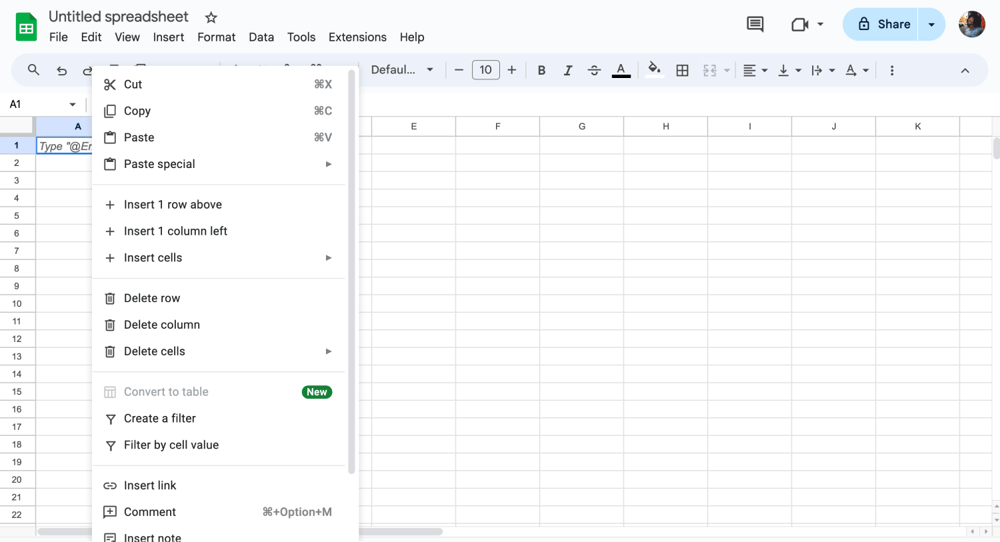Open the Extensions menu
Screen dimensions: 1000x542
click(x=357, y=37)
